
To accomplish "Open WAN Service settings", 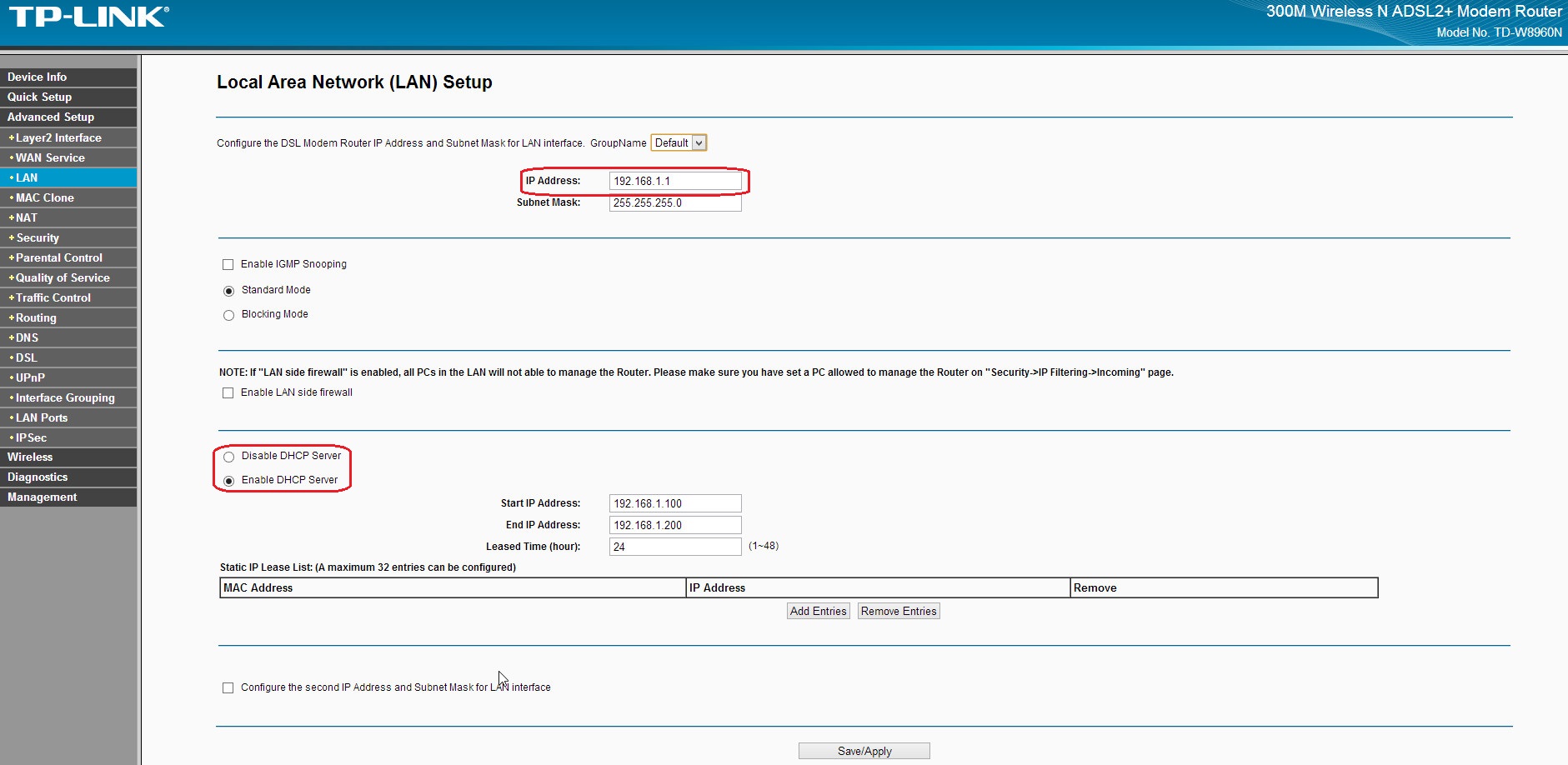I will [68, 157].
